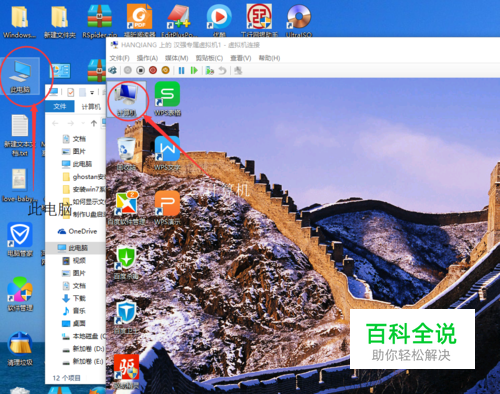
Task: Select the 百度软件管理 colorful icon on VM desktop
Action: tap(126, 207)
